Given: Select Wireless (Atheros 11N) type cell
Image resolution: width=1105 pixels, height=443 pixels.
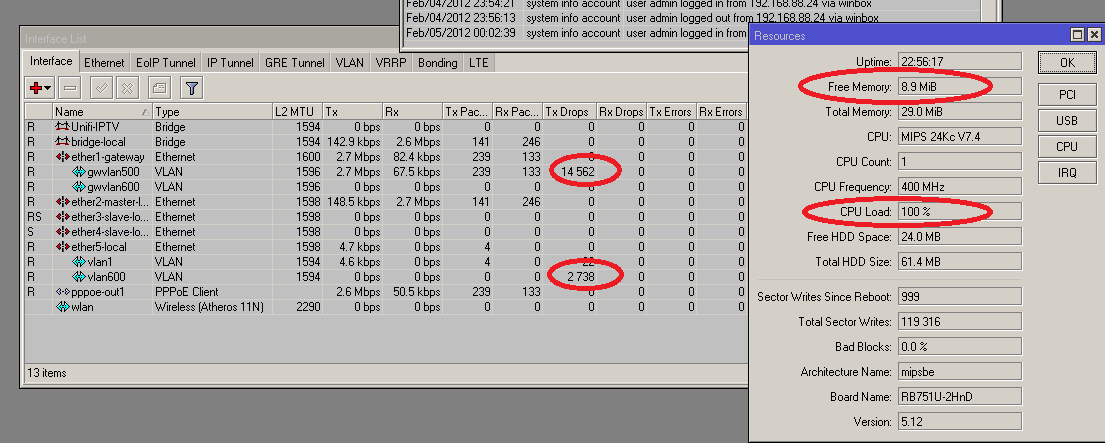Looking at the screenshot, I should point(212,307).
